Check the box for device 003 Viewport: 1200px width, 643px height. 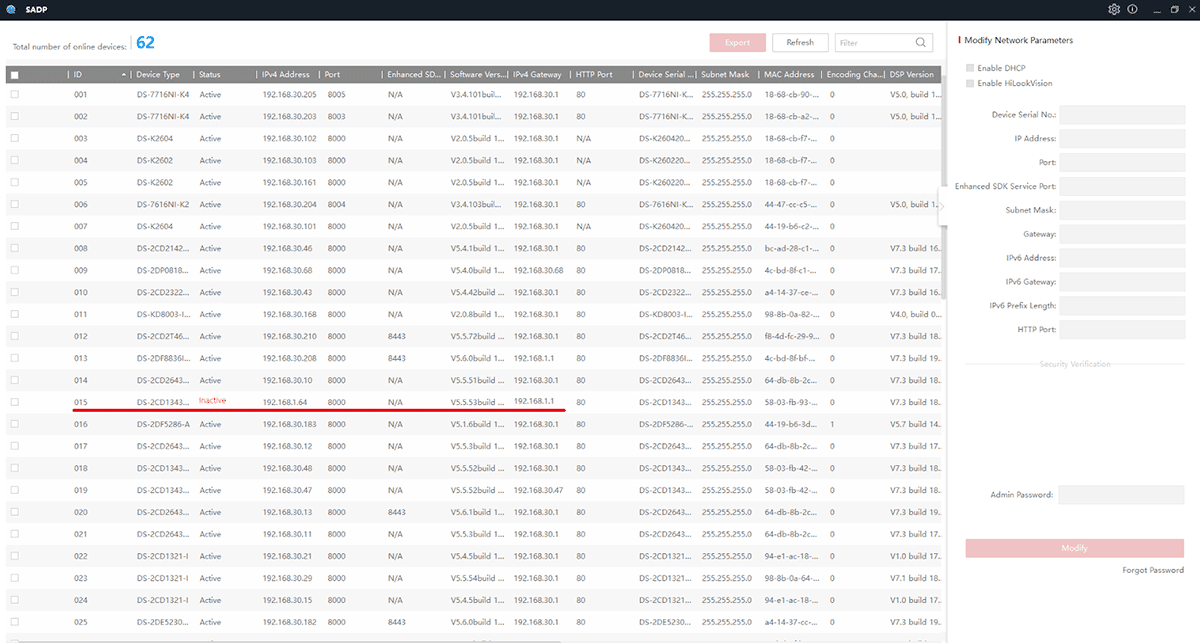point(14,138)
